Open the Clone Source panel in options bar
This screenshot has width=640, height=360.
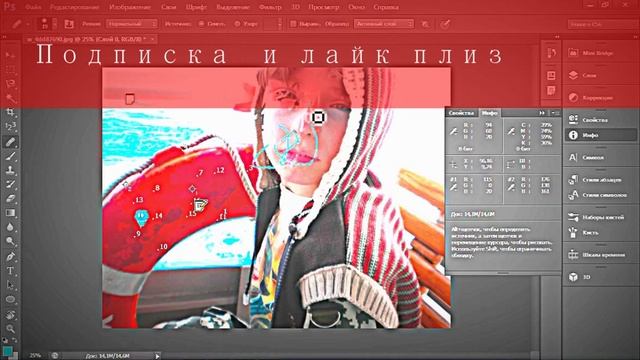coord(69,24)
